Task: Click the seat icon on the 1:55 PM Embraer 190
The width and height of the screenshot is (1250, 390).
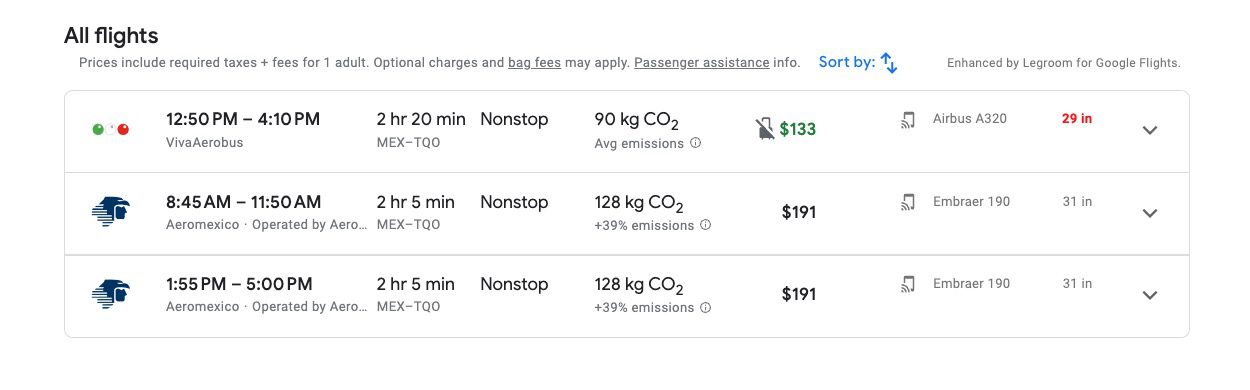Action: coord(908,284)
